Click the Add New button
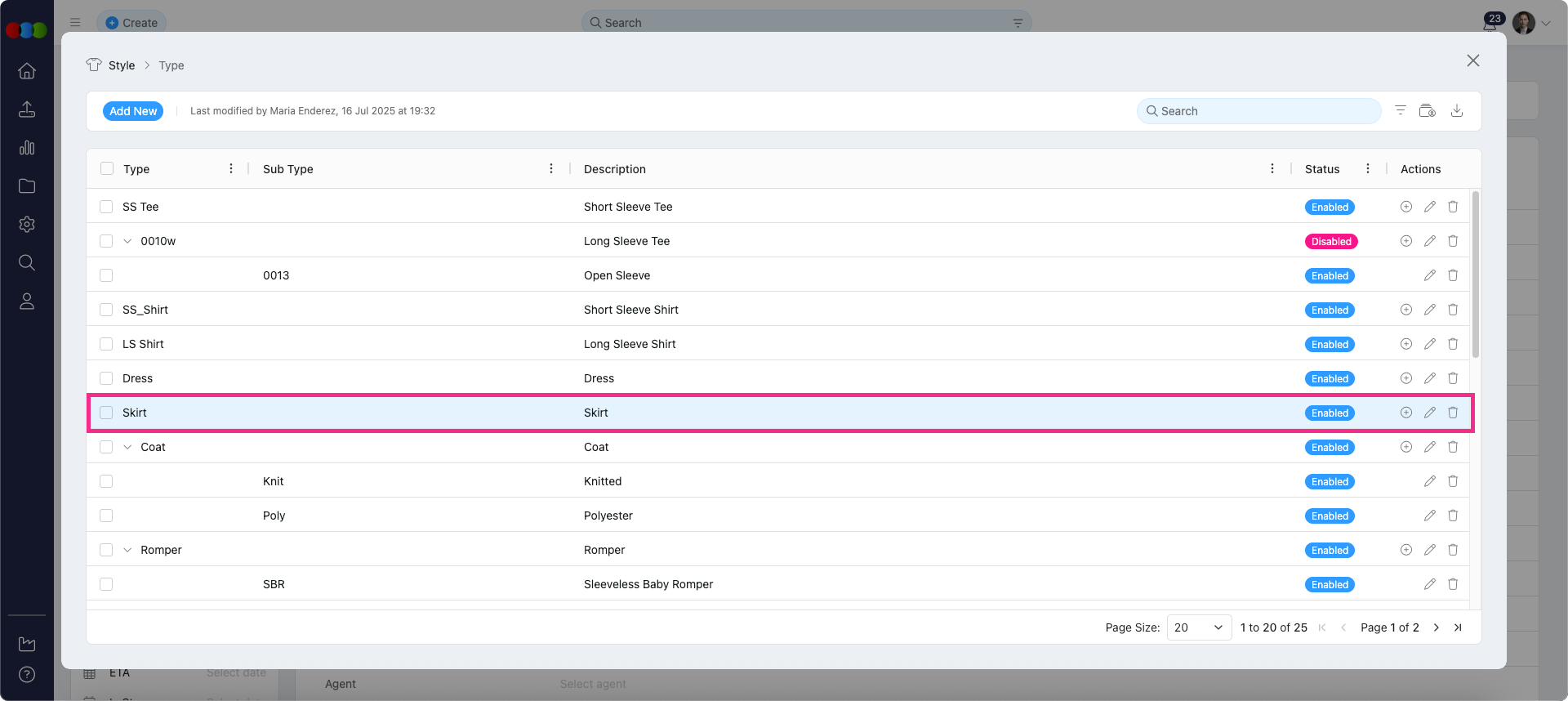The width and height of the screenshot is (1568, 701). pyautogui.click(x=133, y=111)
